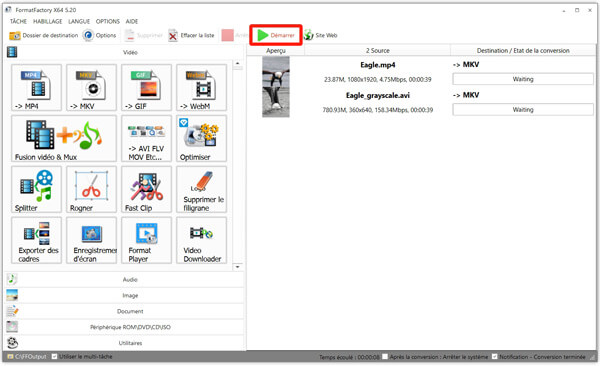The height and width of the screenshot is (366, 600).
Task: Open the Optimiser tool
Action: [202, 139]
